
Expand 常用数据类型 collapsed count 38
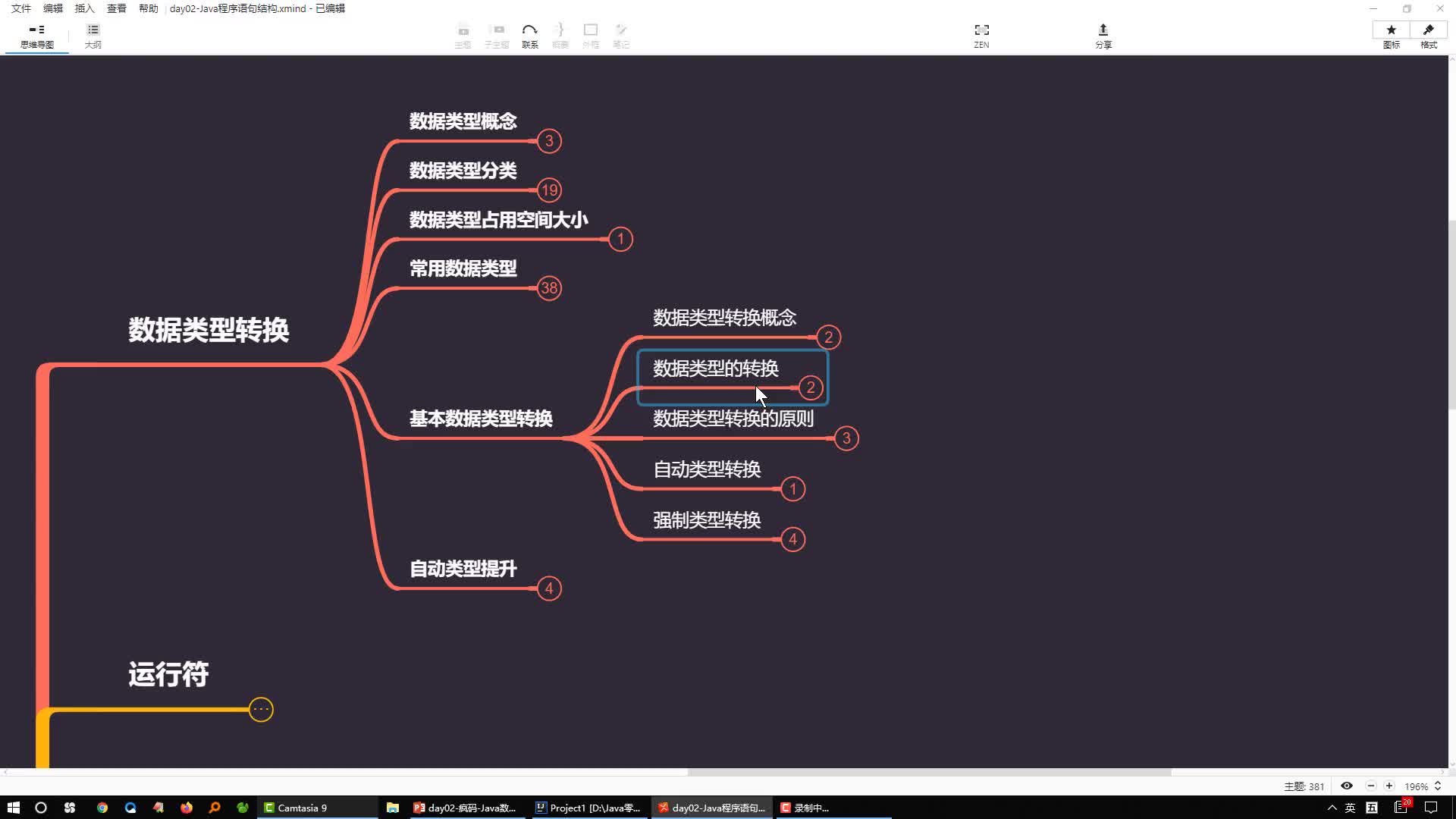click(x=549, y=288)
